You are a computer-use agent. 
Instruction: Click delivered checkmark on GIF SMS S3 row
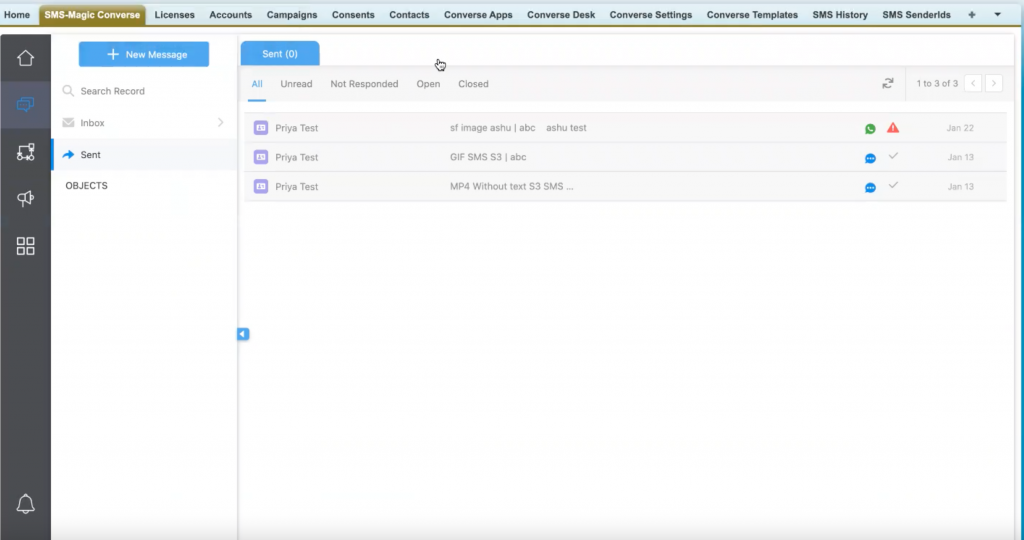893,156
